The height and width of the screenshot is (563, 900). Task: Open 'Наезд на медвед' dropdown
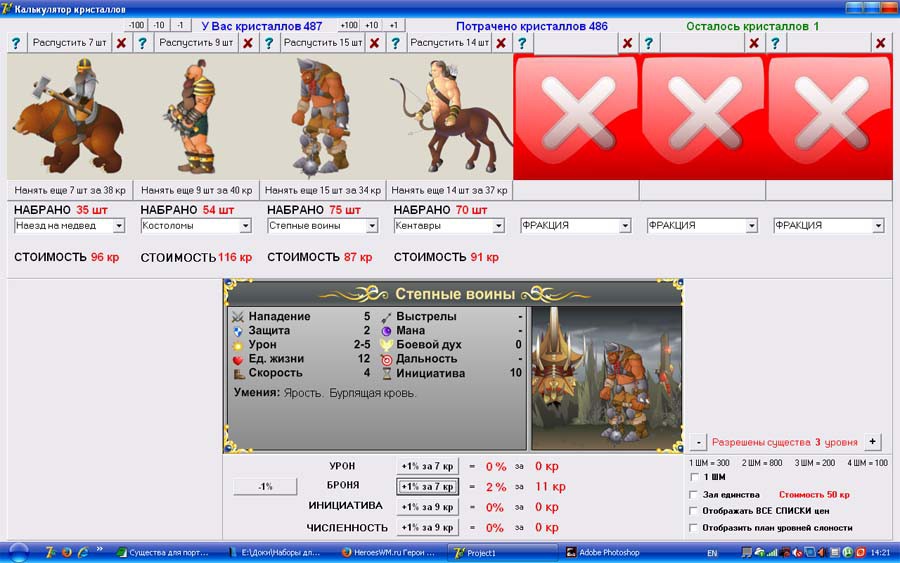[x=119, y=226]
